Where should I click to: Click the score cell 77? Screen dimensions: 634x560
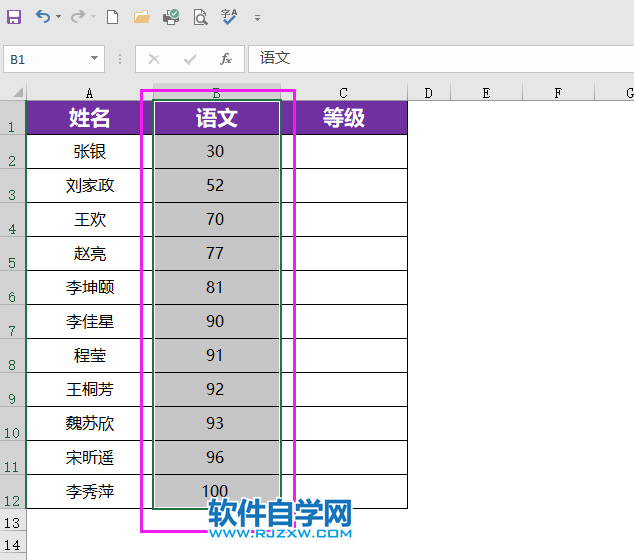click(217, 254)
